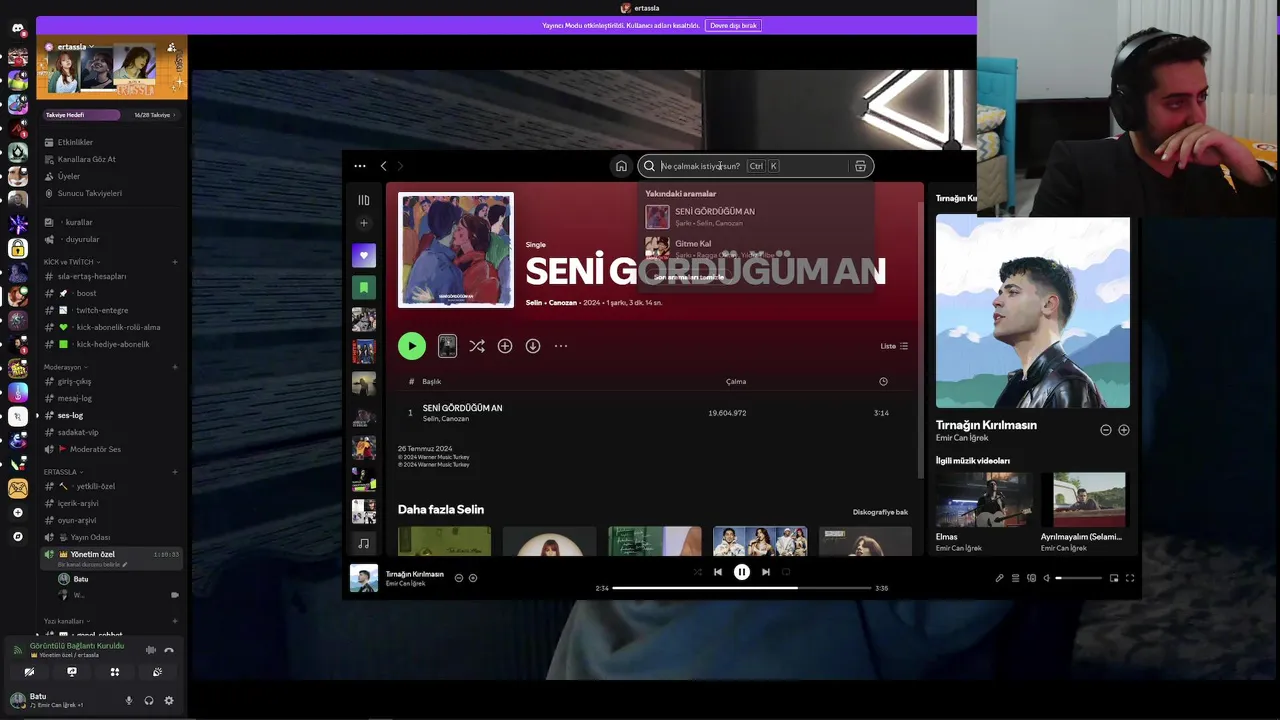This screenshot has width=1280, height=720.
Task: Hide Tırnağın Kırılmasın from player bar minus icon
Action: 459,578
